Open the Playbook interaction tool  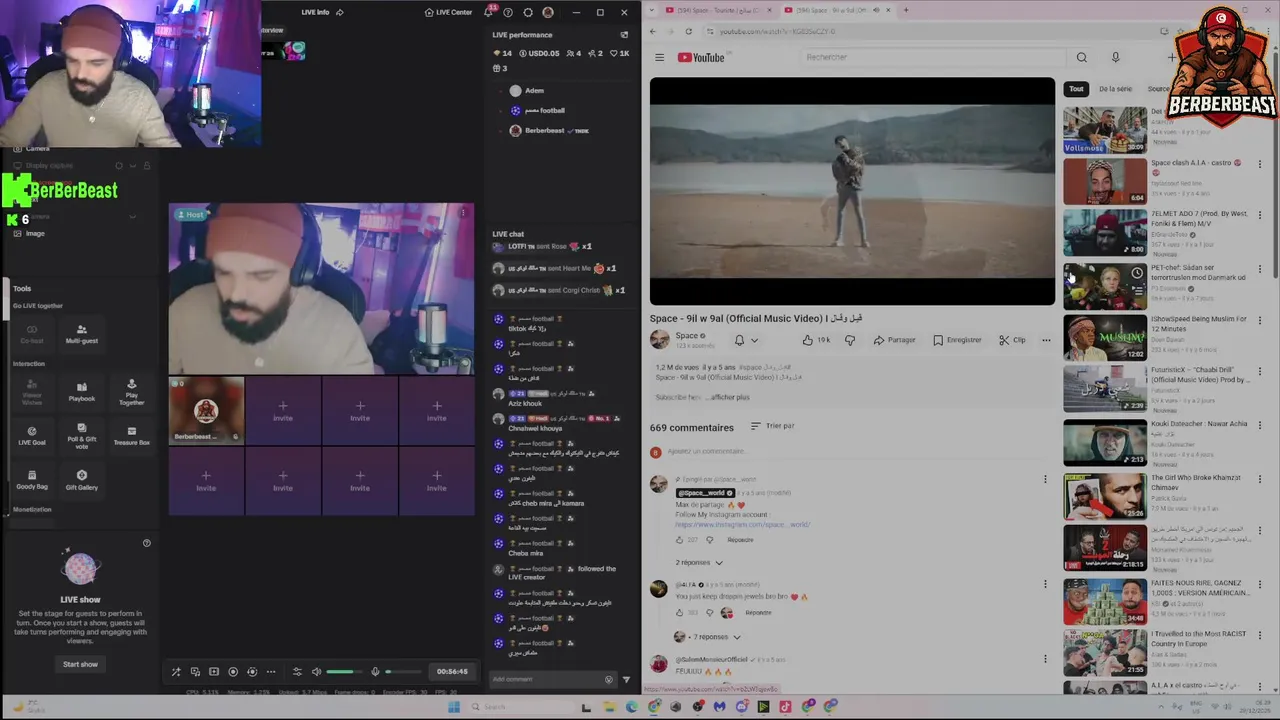[x=82, y=391]
